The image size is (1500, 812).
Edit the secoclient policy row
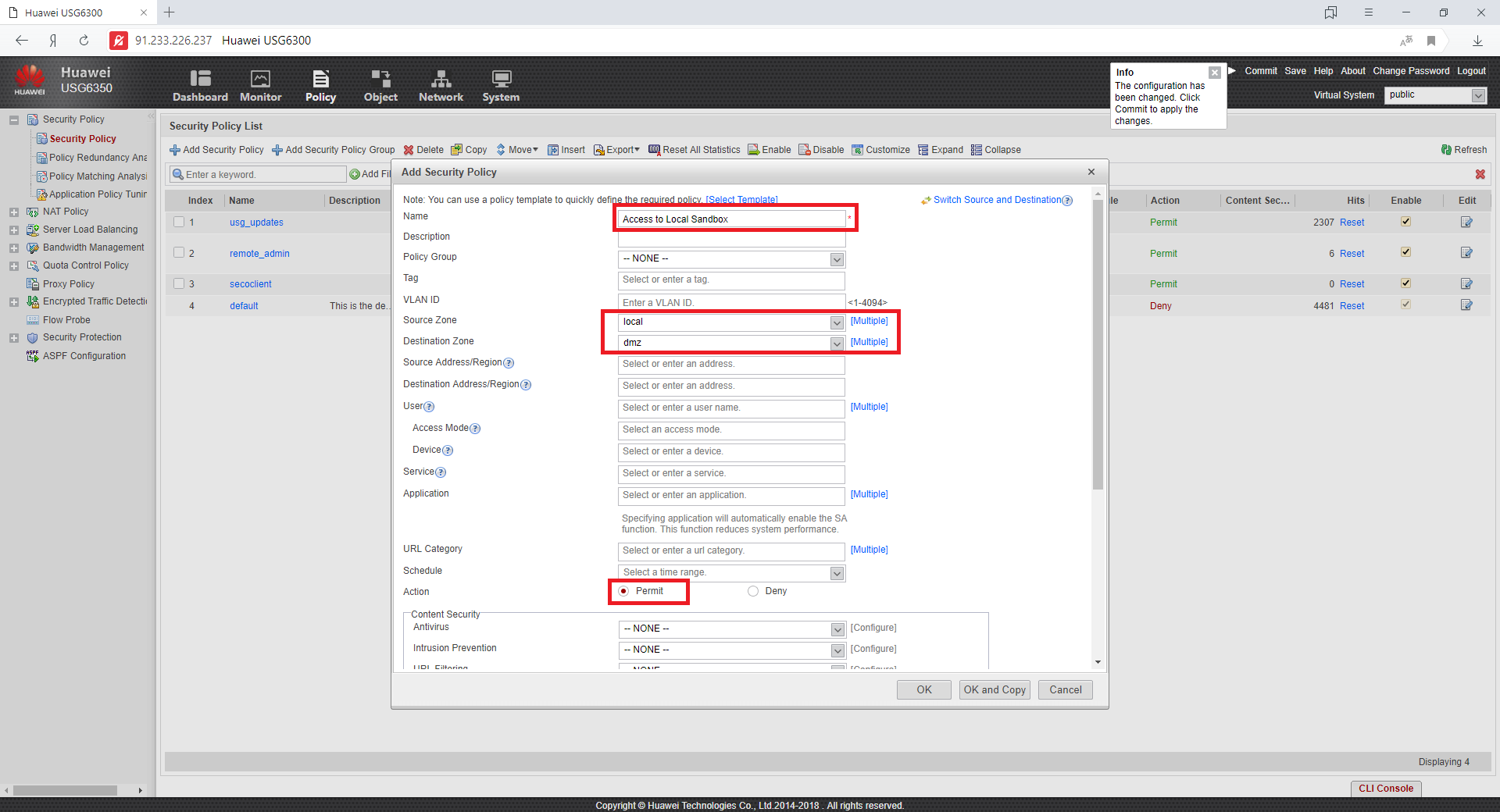(x=1466, y=283)
